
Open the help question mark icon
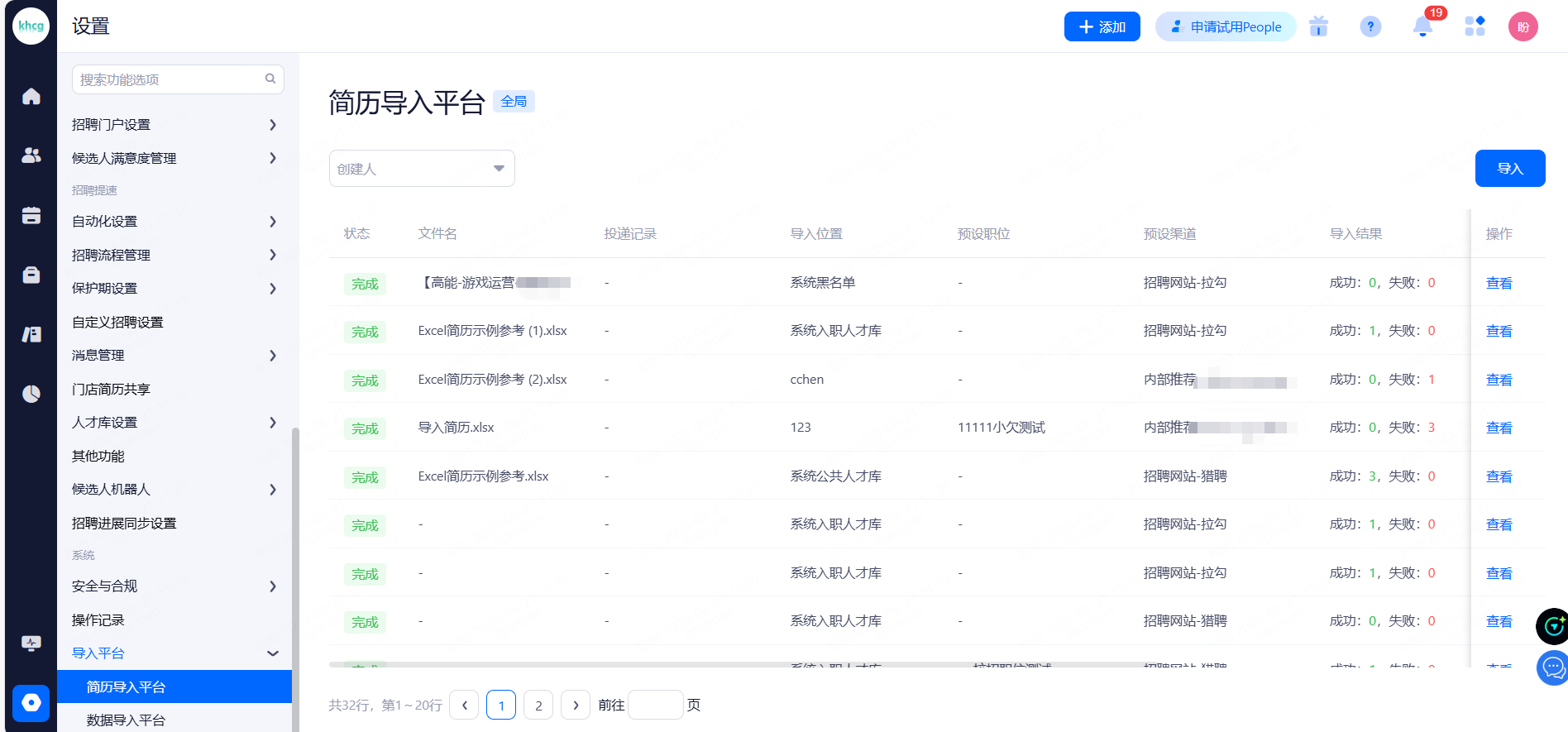pos(1370,27)
